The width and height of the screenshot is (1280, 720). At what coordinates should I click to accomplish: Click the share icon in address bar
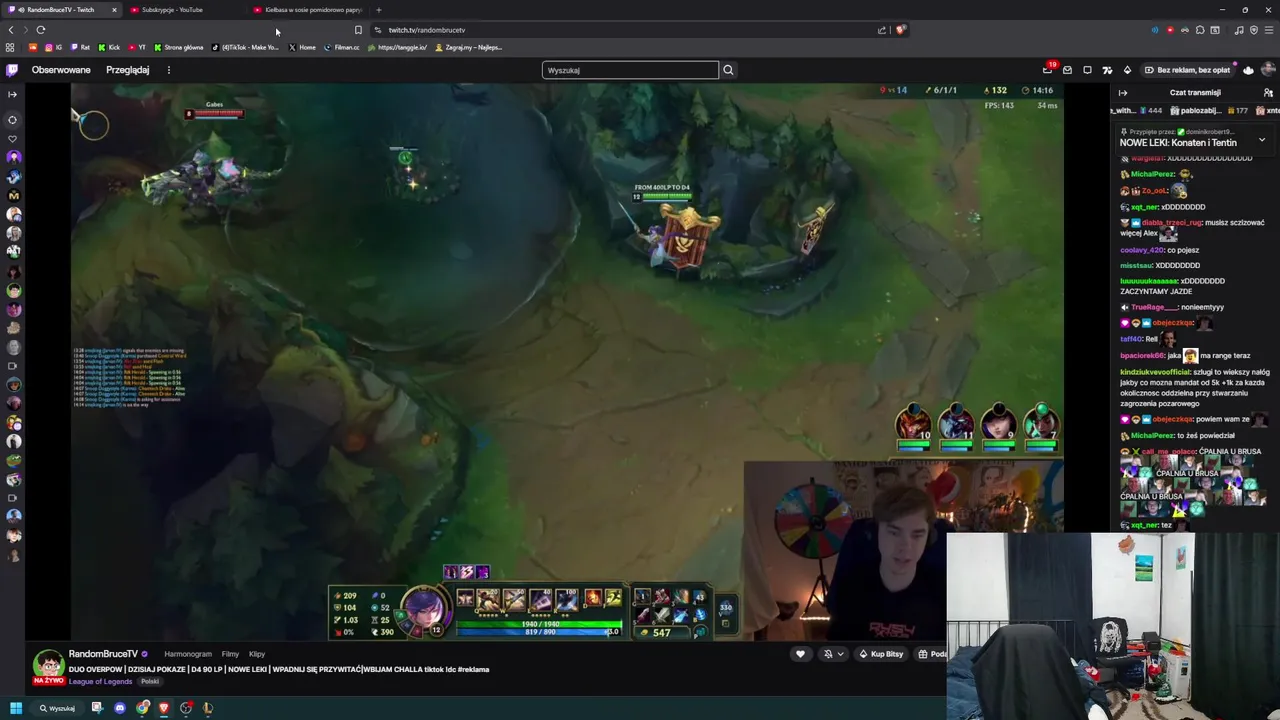882,30
